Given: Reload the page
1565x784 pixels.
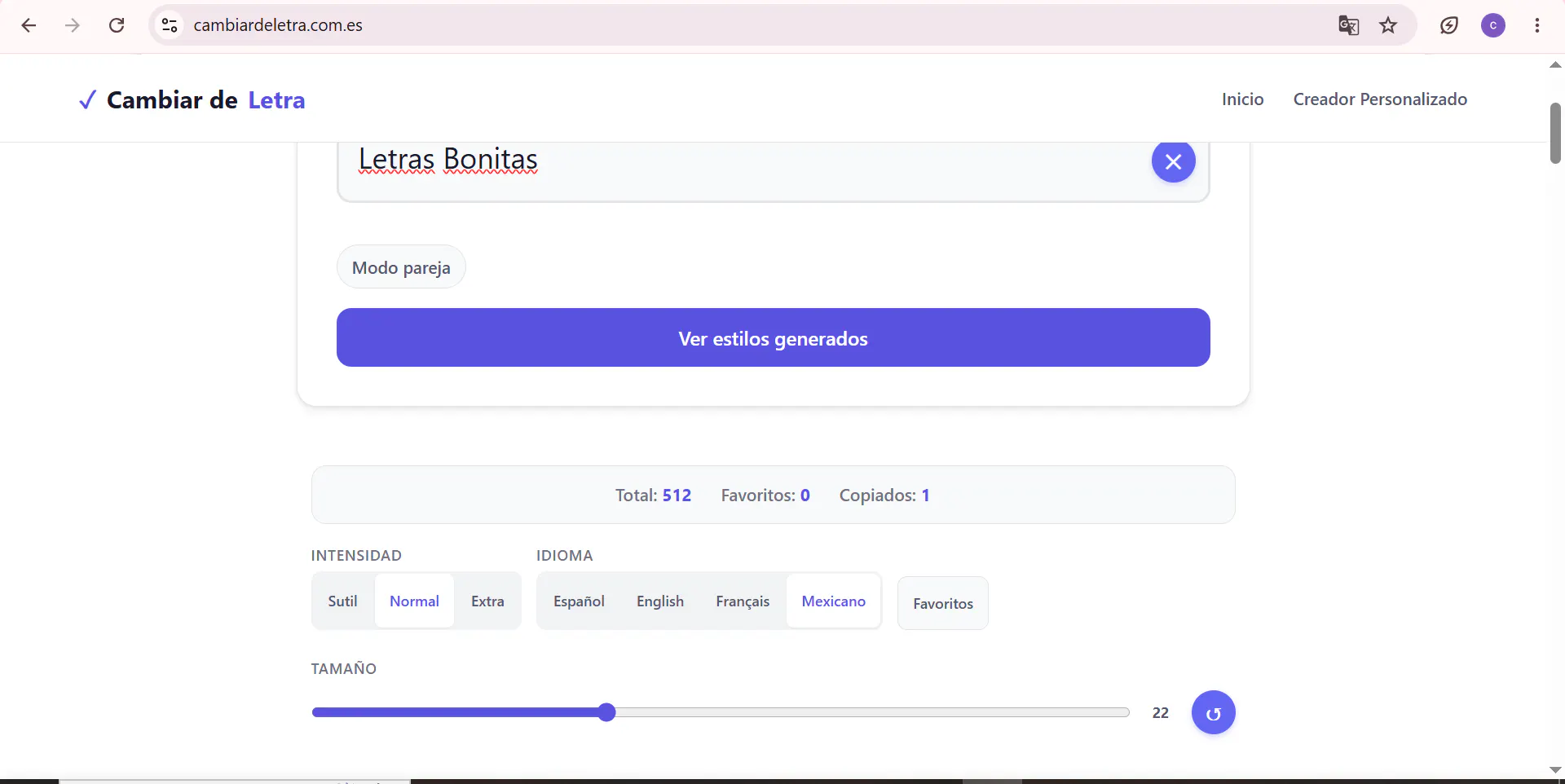Looking at the screenshot, I should (117, 25).
